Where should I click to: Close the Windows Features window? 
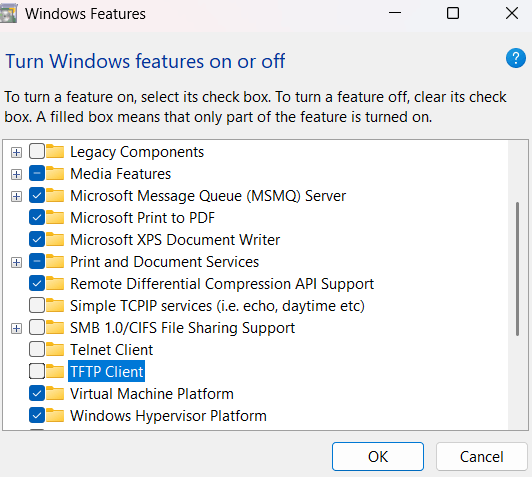512,13
